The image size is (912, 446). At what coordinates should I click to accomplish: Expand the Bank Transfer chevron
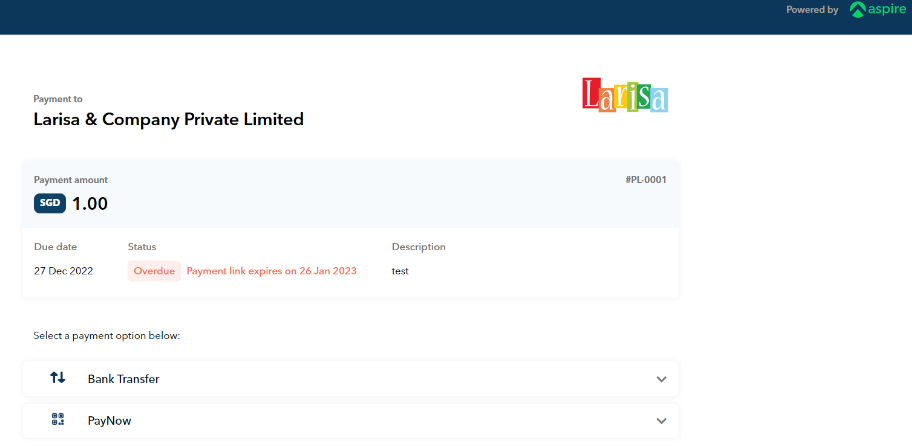pyautogui.click(x=661, y=379)
